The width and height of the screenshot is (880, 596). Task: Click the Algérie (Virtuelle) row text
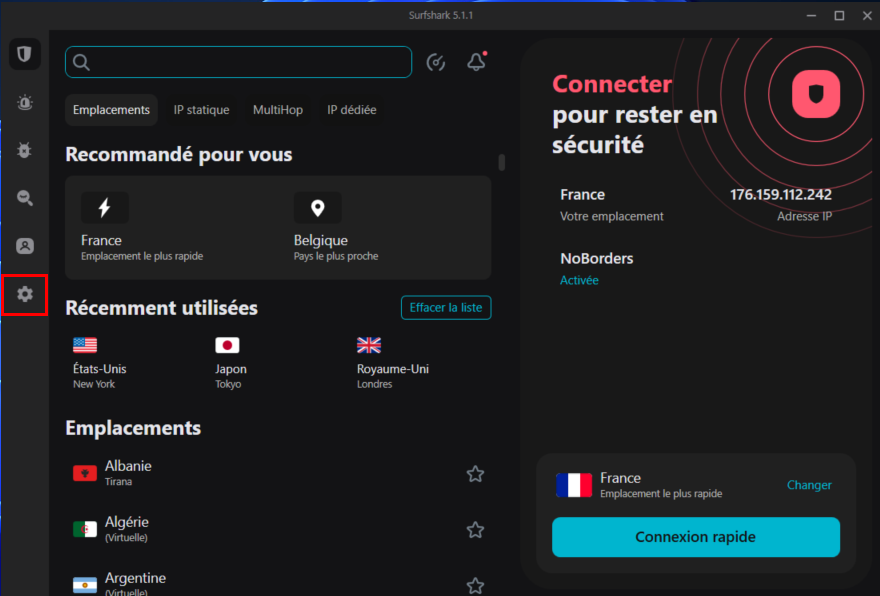click(x=127, y=529)
